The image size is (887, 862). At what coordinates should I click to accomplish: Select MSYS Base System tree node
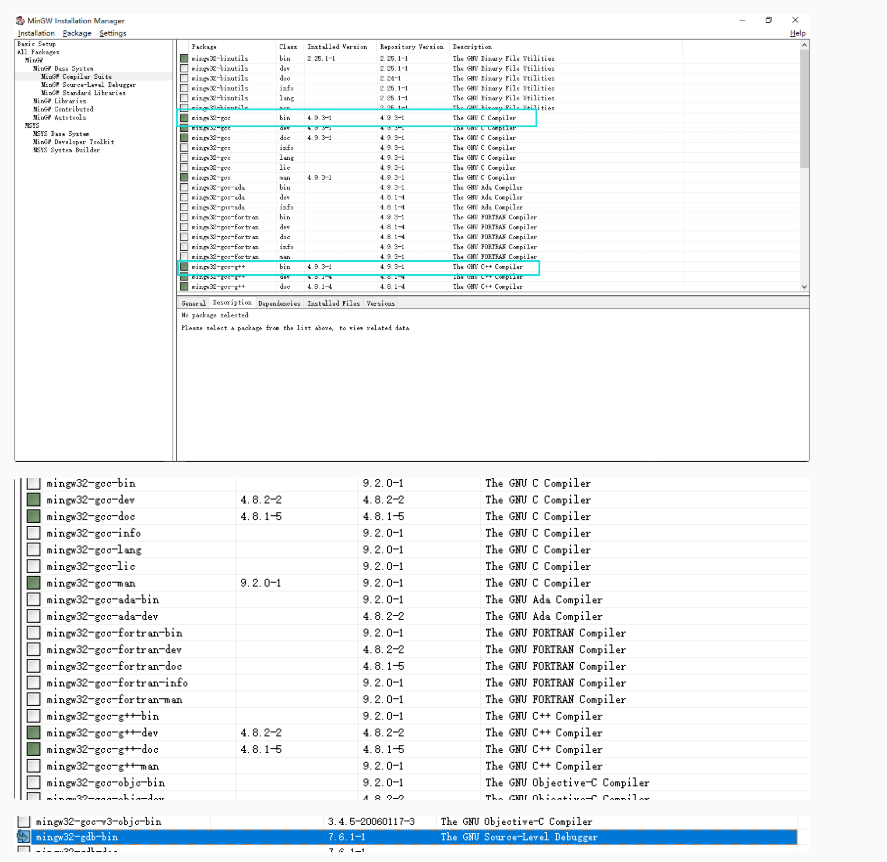(x=61, y=134)
